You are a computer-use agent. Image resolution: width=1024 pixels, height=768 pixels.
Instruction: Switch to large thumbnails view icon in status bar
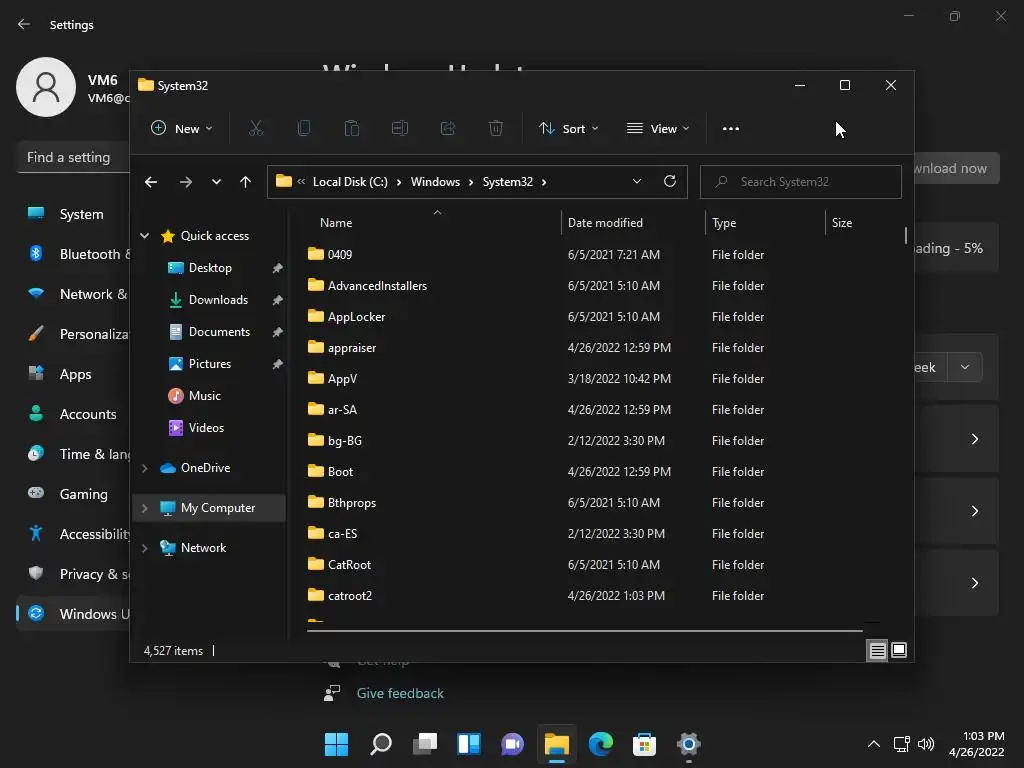(899, 650)
